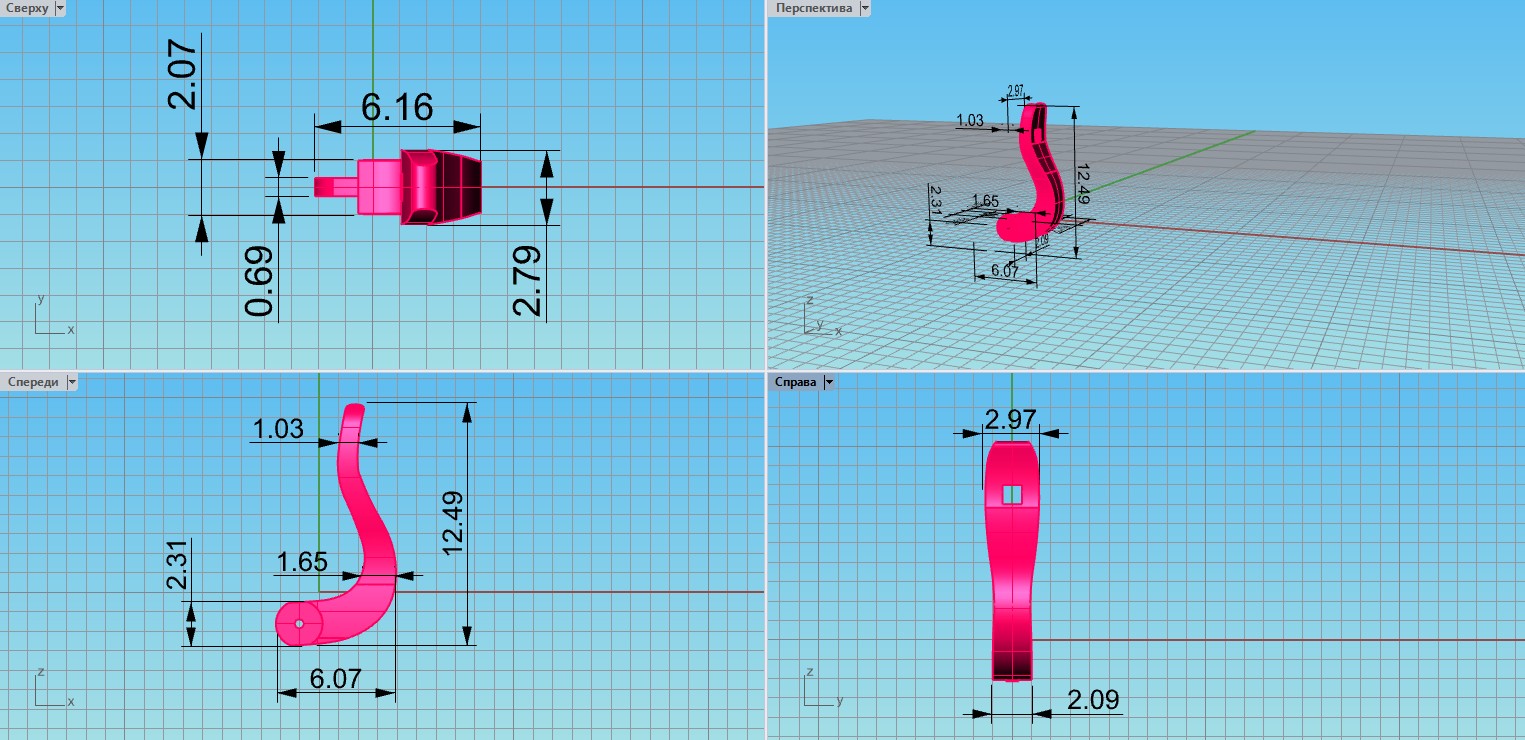Click the square hole on the model in Справа view
This screenshot has height=740, width=1525.
click(x=1012, y=494)
